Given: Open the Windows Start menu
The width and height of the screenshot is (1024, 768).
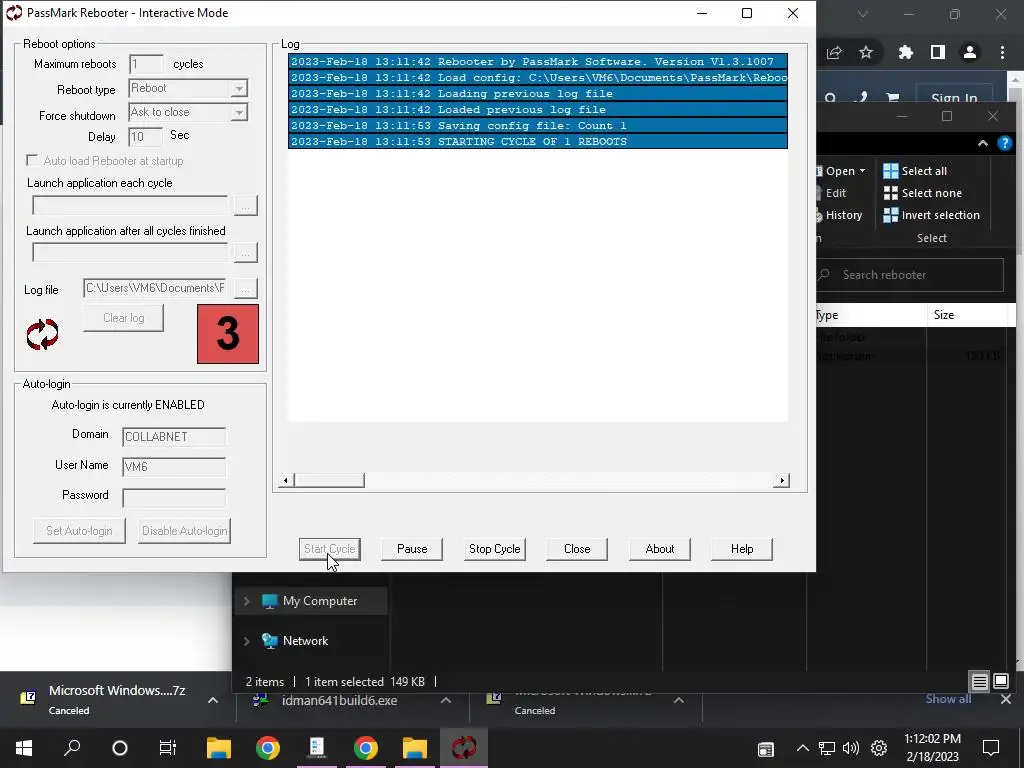Looking at the screenshot, I should click(24, 748).
